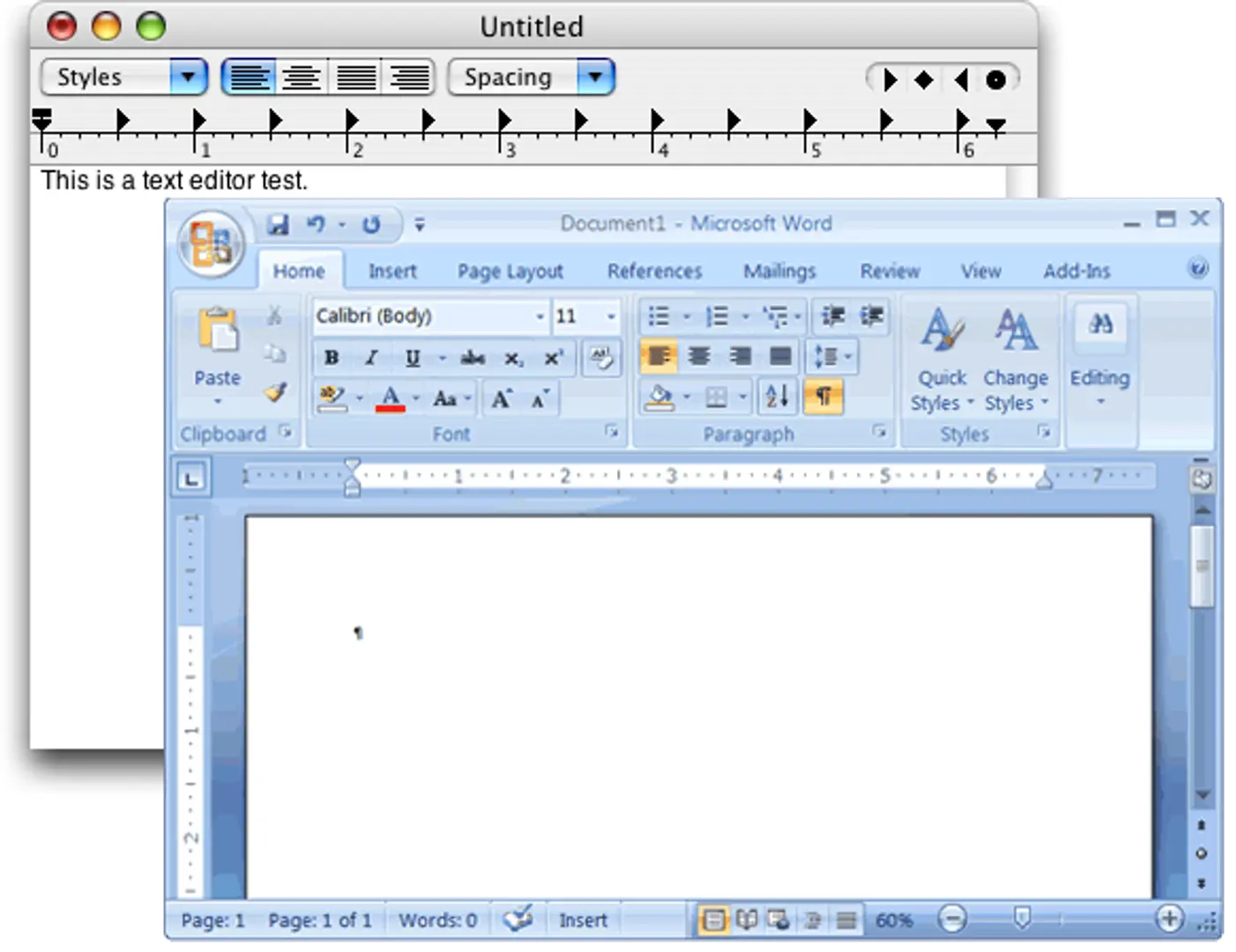Open the Mailings tab
Viewport: 1236px width, 952px height.
pyautogui.click(x=779, y=271)
